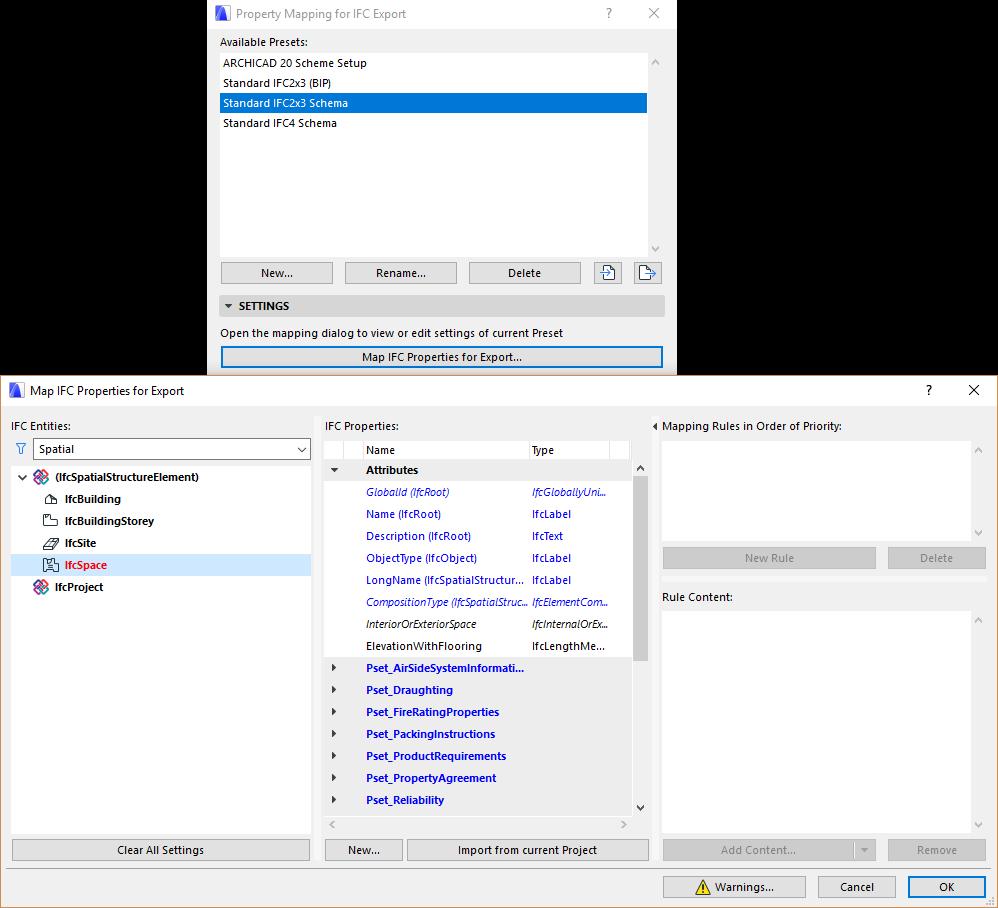Click the IfcBuilding entity icon

[51, 499]
